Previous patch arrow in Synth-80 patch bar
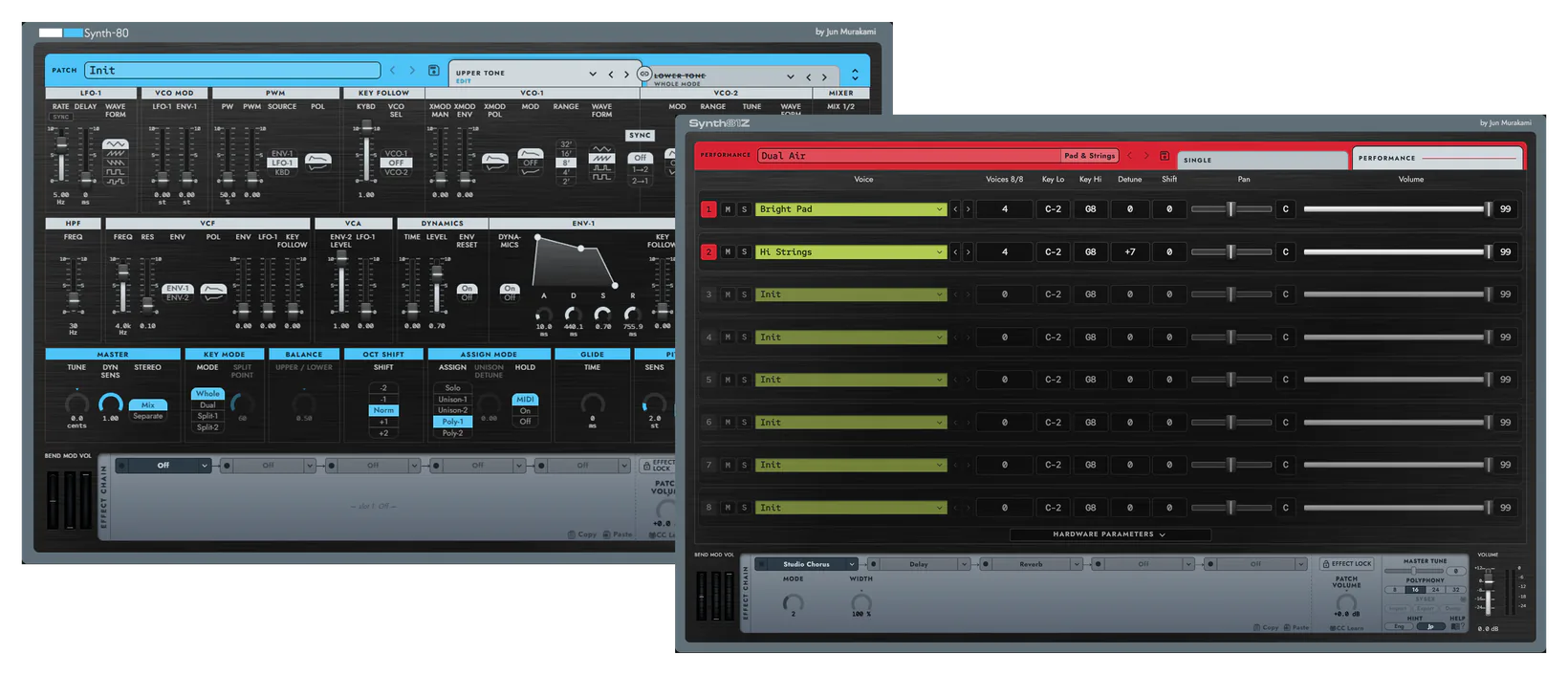Viewport: 1568px width, 675px height. pyautogui.click(x=392, y=71)
